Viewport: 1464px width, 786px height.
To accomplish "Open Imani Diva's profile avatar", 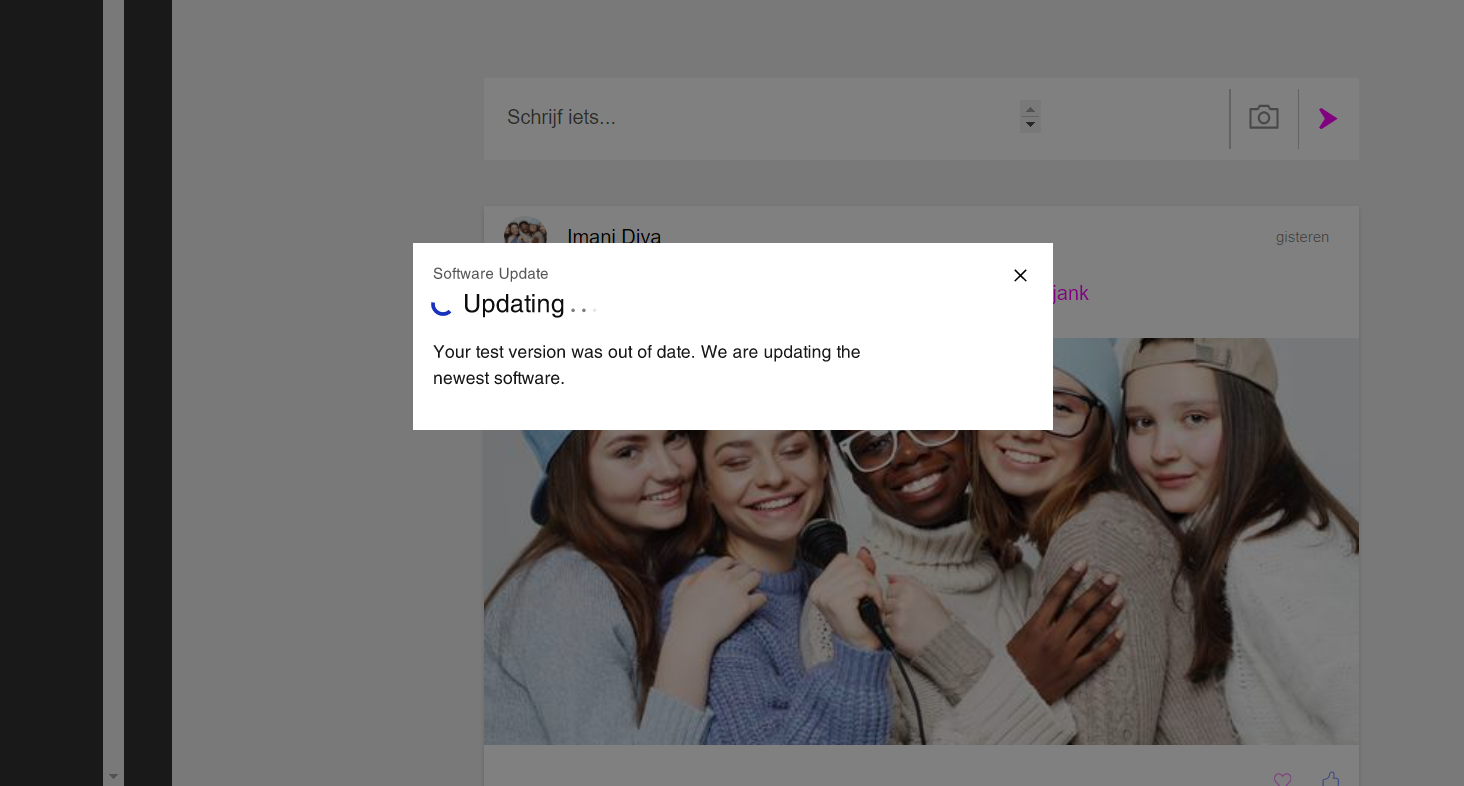I will [x=525, y=232].
